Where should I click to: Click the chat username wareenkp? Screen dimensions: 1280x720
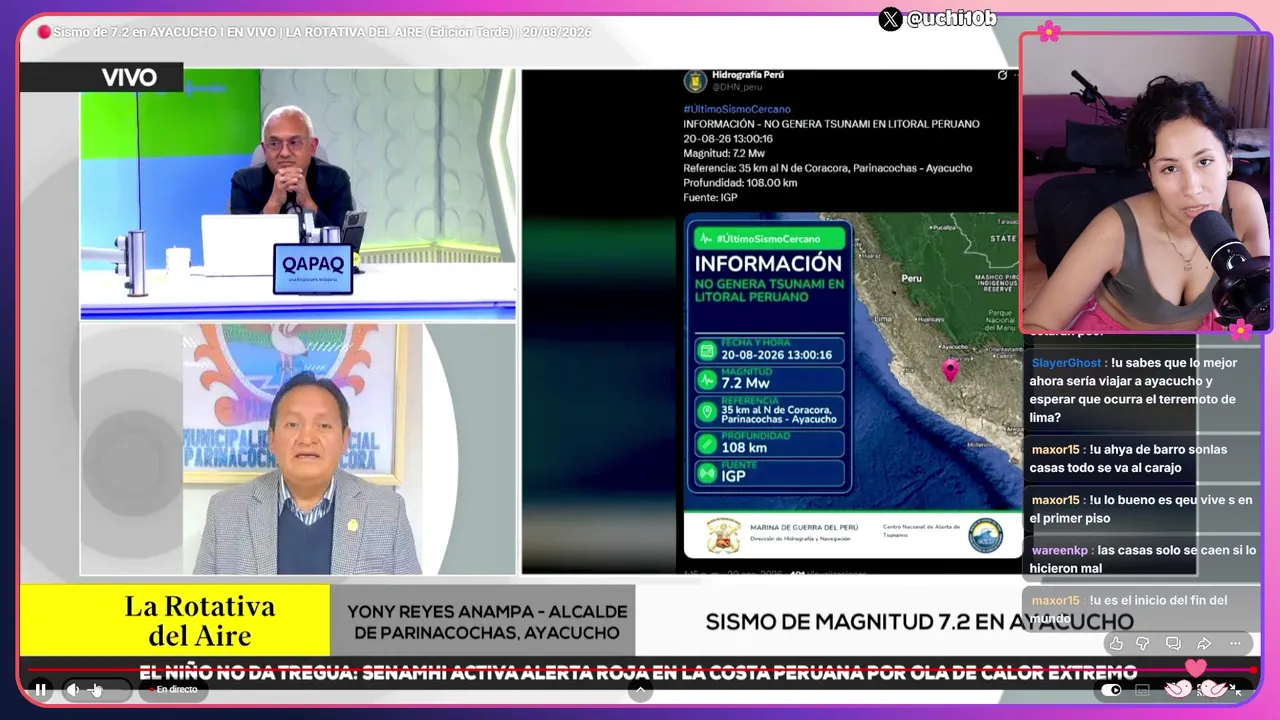(1059, 550)
